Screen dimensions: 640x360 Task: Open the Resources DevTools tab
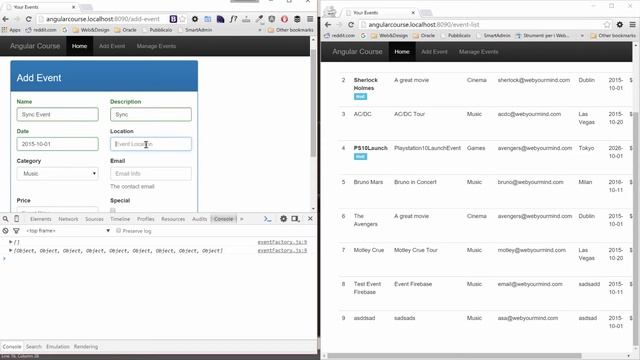pos(173,219)
